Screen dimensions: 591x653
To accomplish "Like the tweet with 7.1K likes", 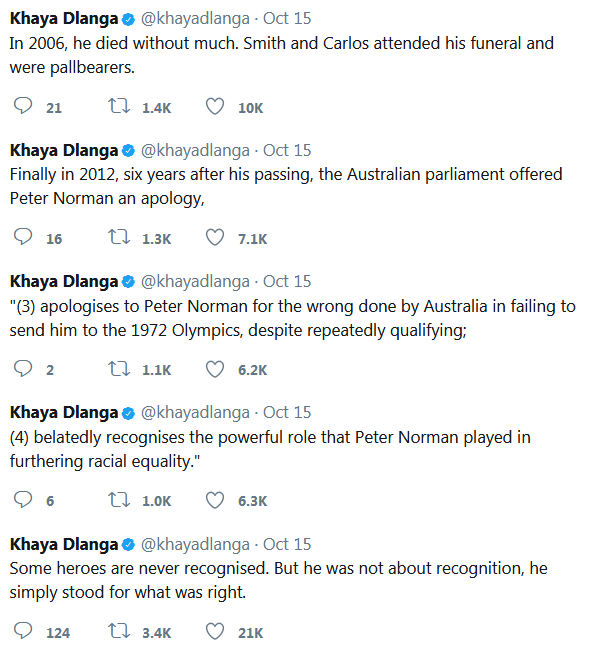I will [x=215, y=237].
